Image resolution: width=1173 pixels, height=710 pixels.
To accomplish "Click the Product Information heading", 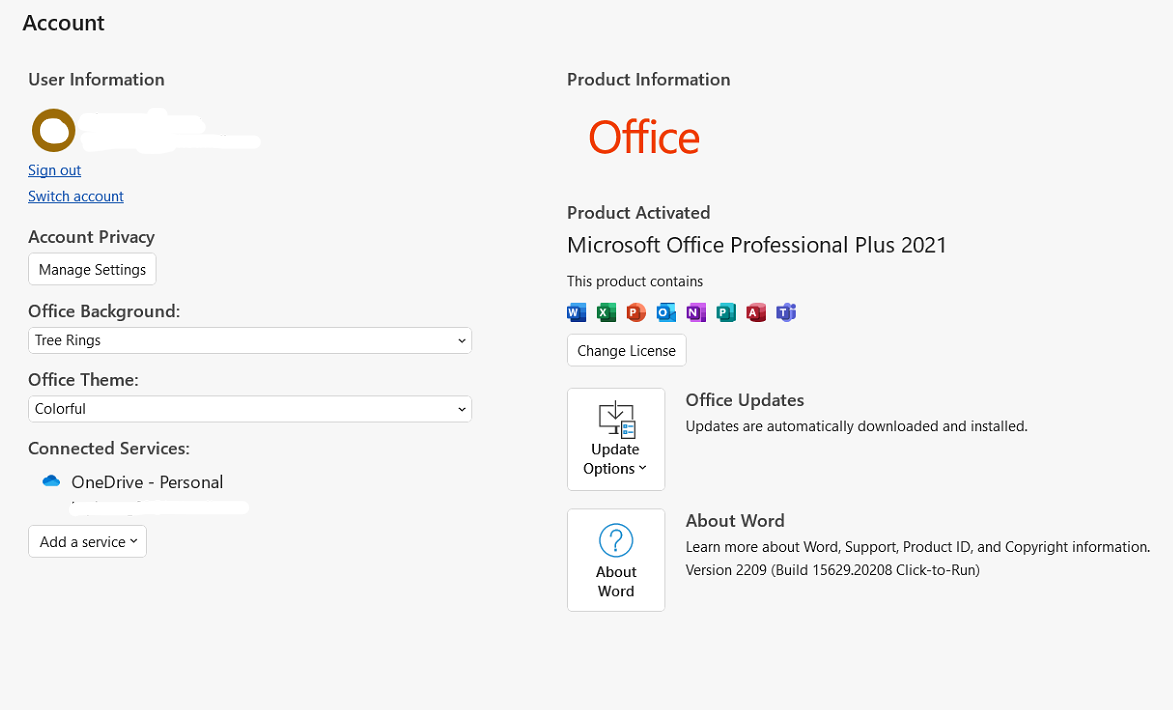I will tap(649, 79).
